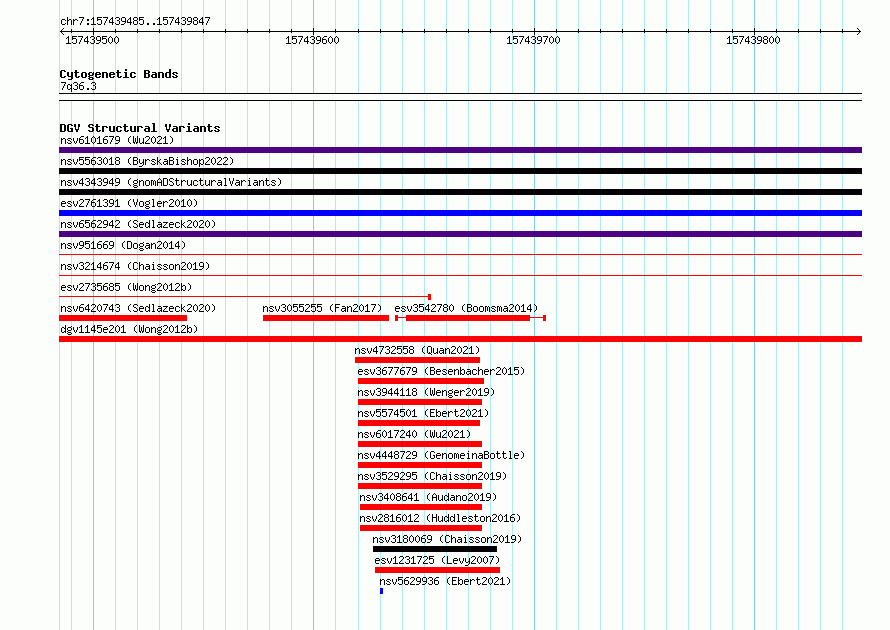
Task: Click the esv2735685 Wong2012b end marker
Action: tap(430, 297)
